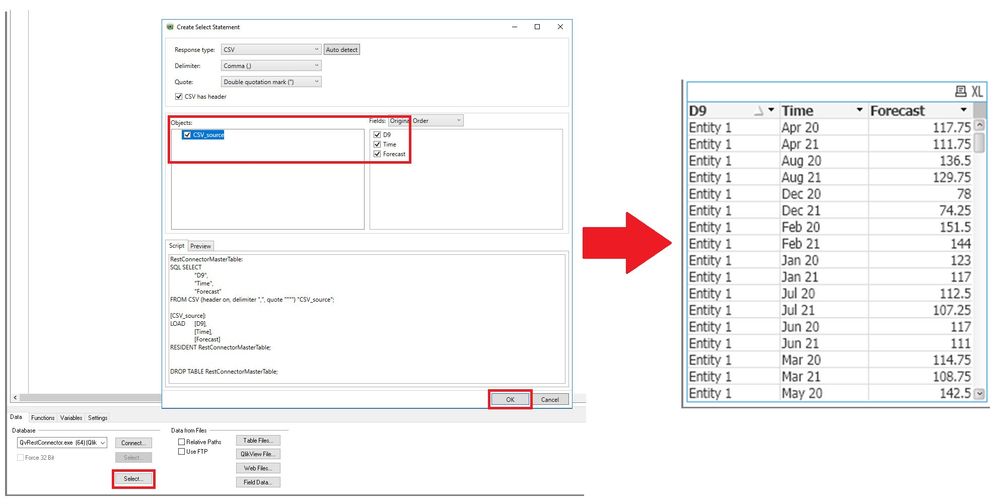Uncheck the Forecast field checkbox
The image size is (999, 504).
(377, 154)
